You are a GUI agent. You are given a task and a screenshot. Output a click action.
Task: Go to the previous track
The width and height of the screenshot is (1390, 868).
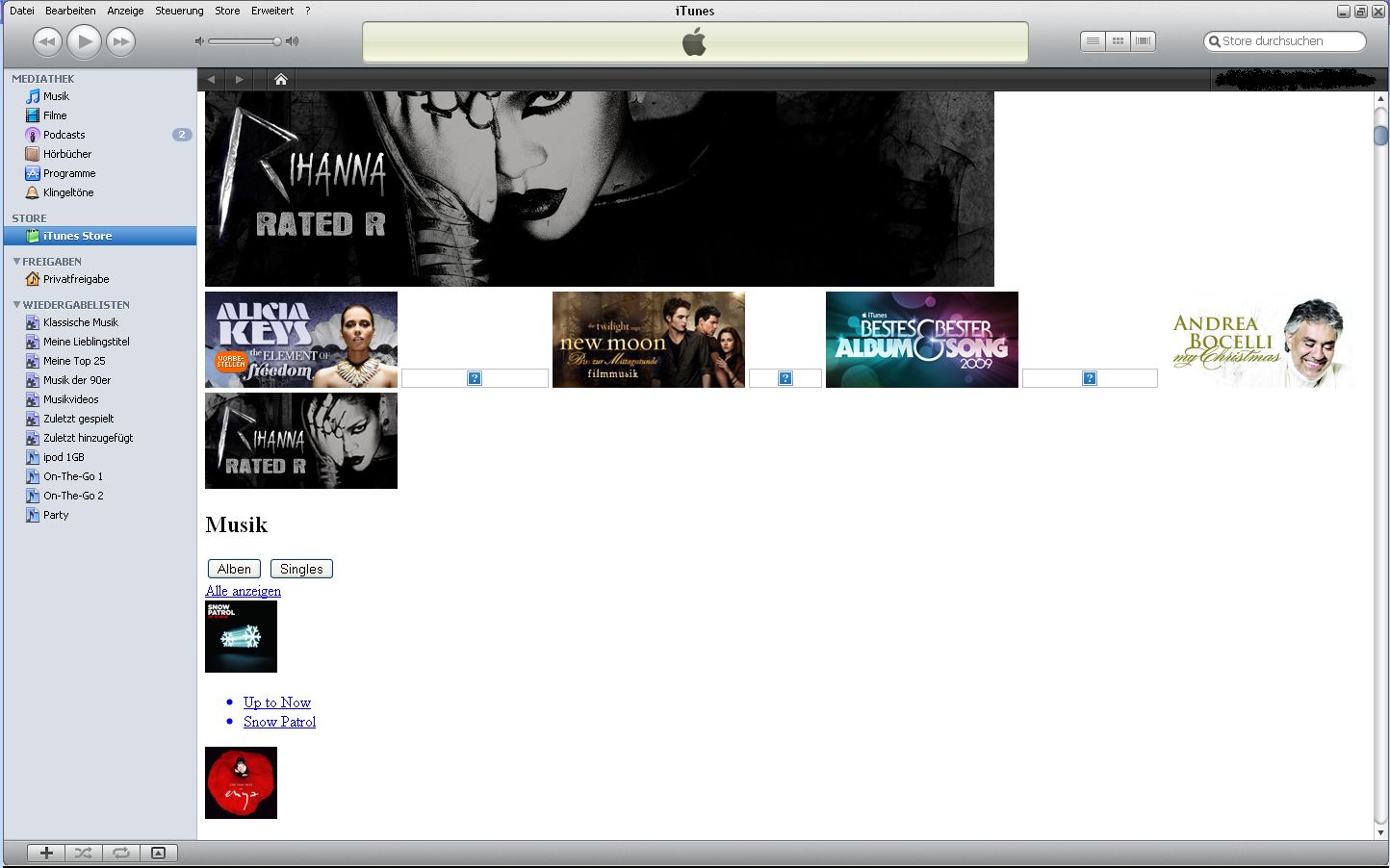[x=47, y=41]
